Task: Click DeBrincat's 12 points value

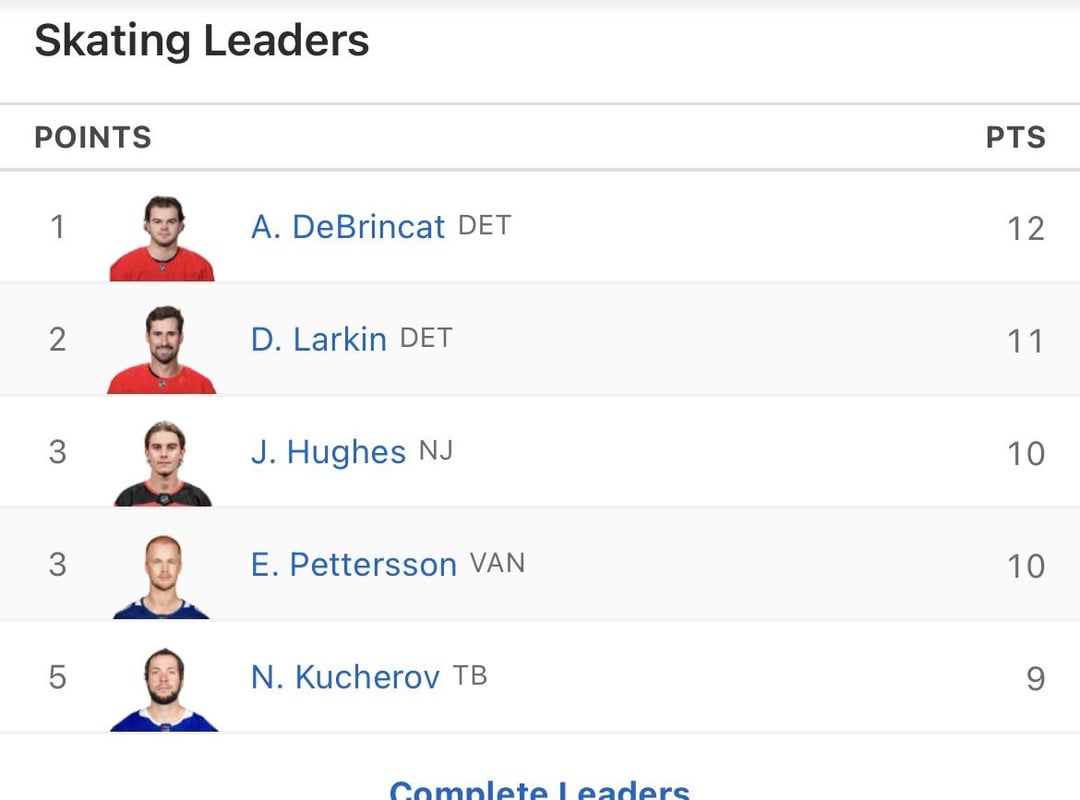Action: pyautogui.click(x=1025, y=229)
